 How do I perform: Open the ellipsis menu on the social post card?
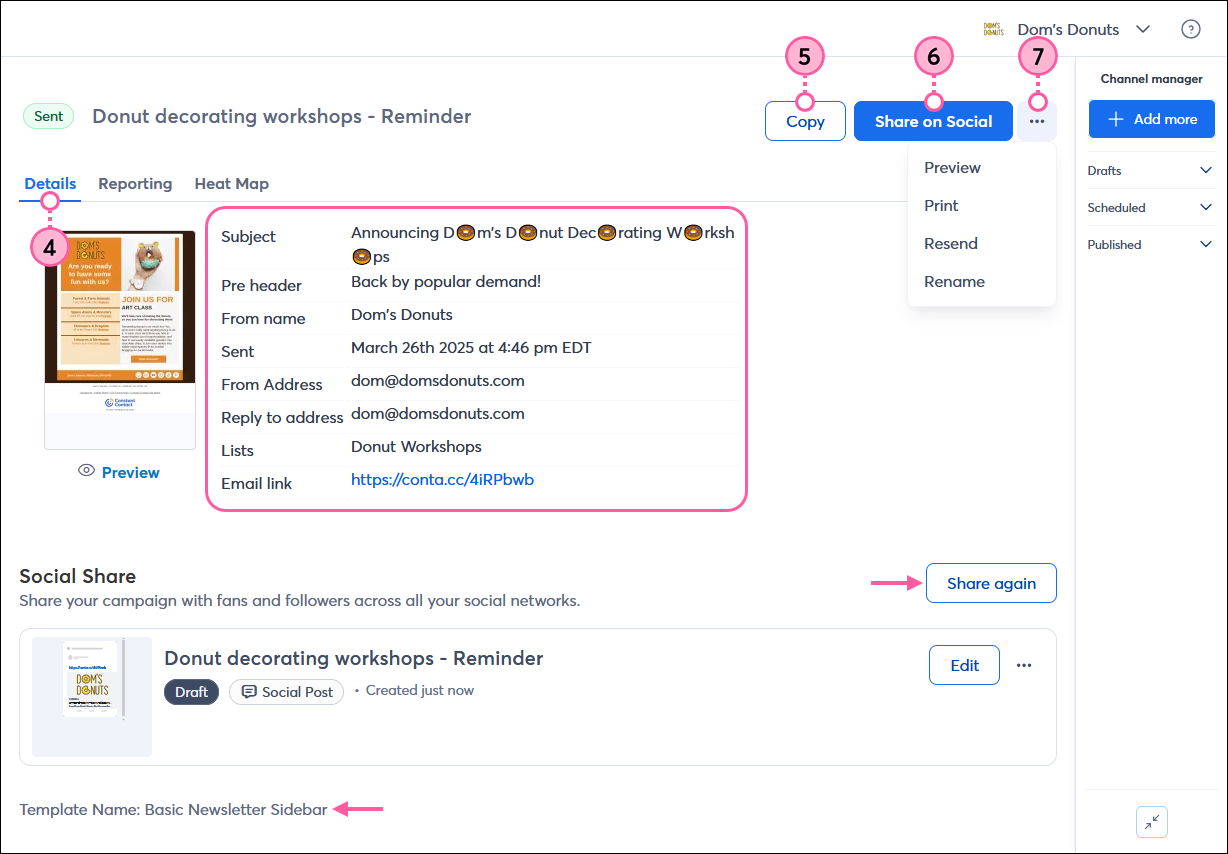tap(1024, 664)
